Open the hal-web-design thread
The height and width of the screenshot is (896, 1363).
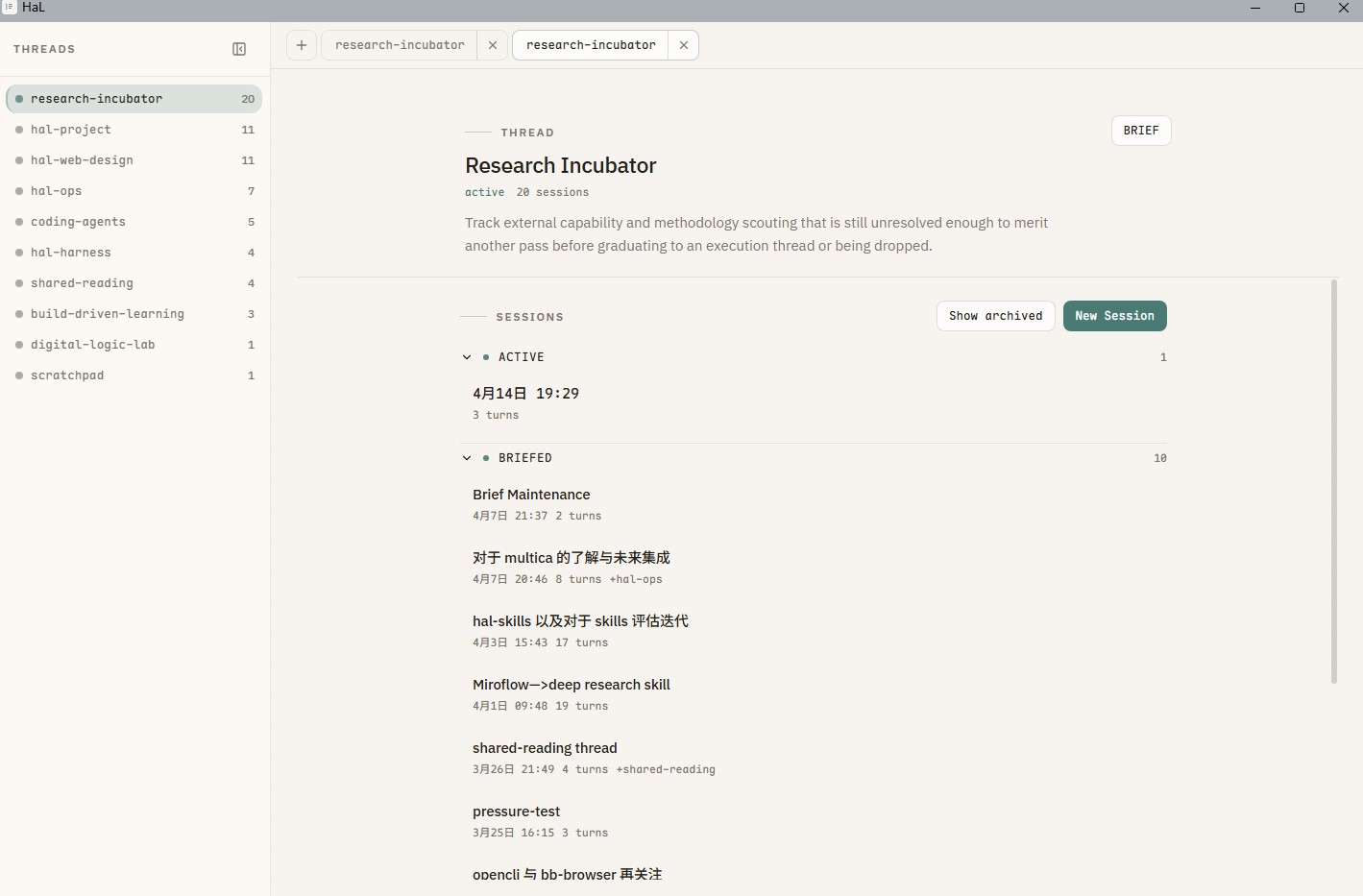coord(134,160)
